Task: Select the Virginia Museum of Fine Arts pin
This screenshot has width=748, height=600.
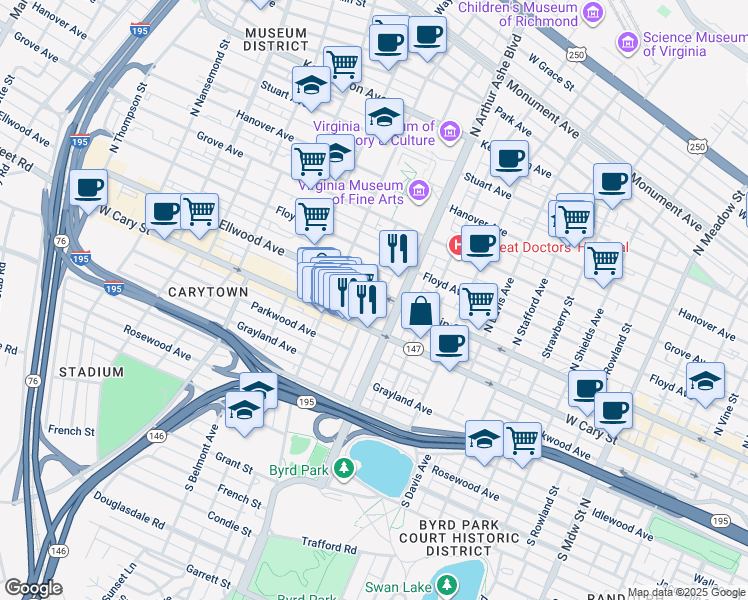Action: tap(419, 191)
